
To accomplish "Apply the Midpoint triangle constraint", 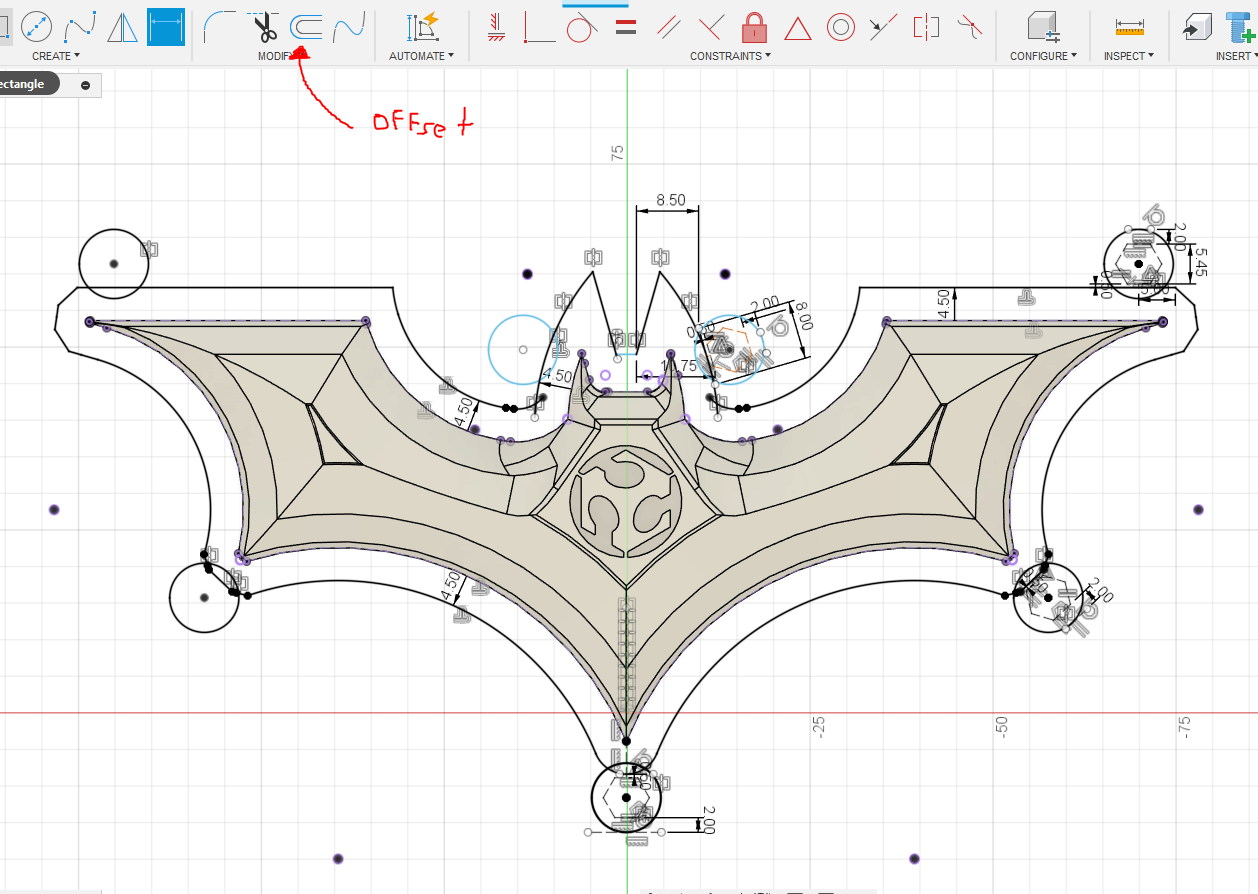I will pyautogui.click(x=797, y=27).
